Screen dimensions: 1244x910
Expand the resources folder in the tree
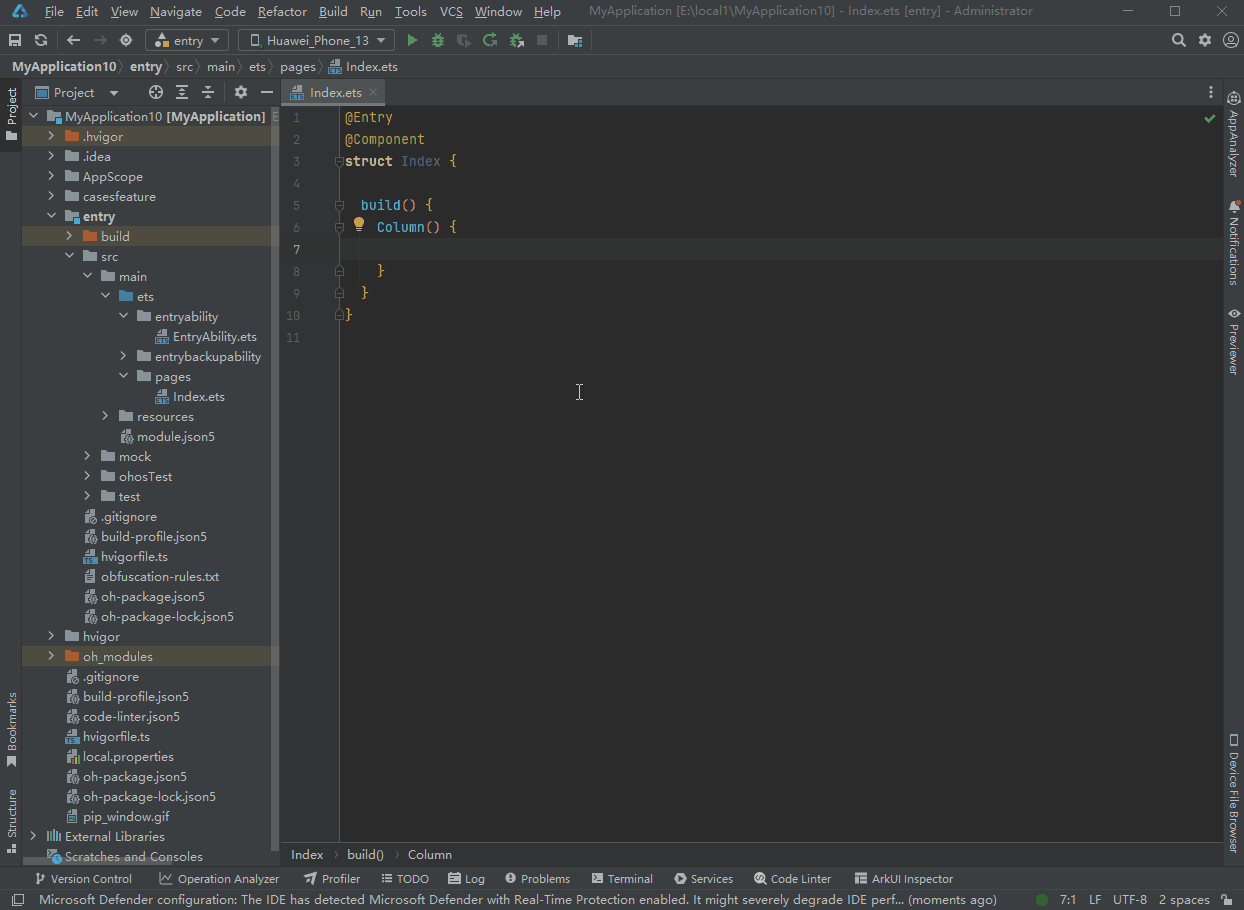point(106,417)
